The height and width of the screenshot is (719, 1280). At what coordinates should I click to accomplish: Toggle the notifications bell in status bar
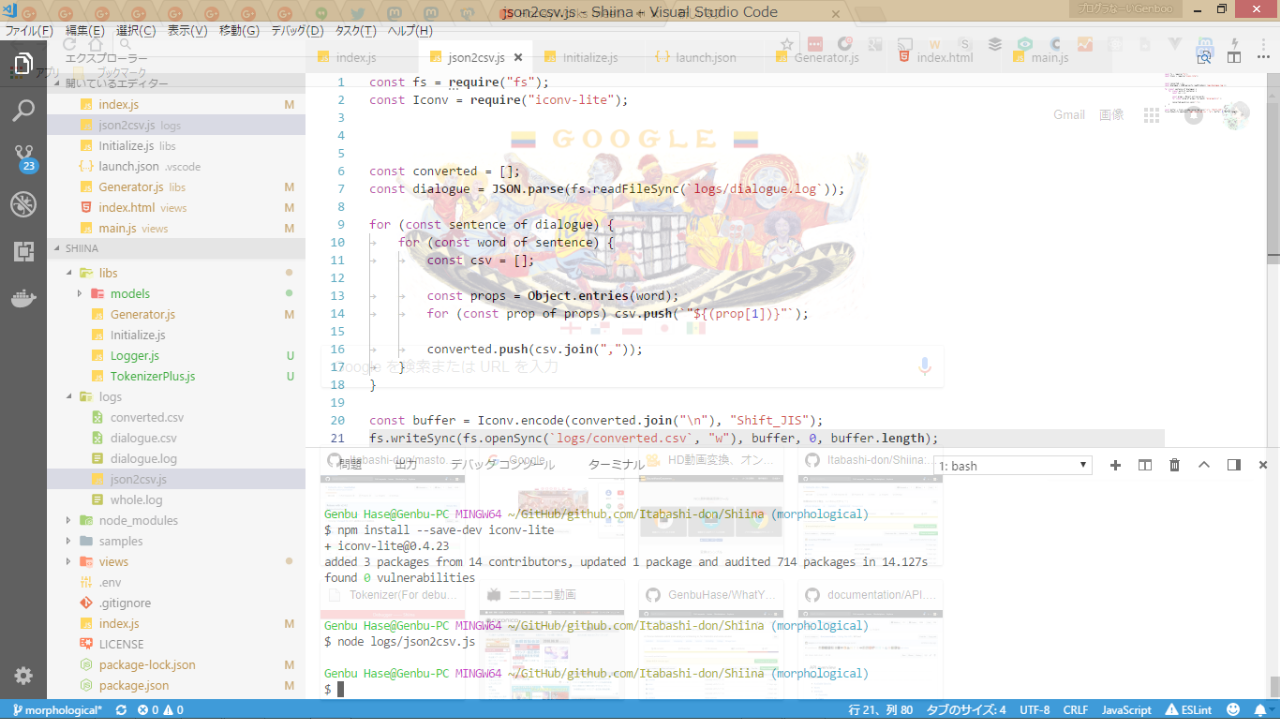pos(1262,710)
